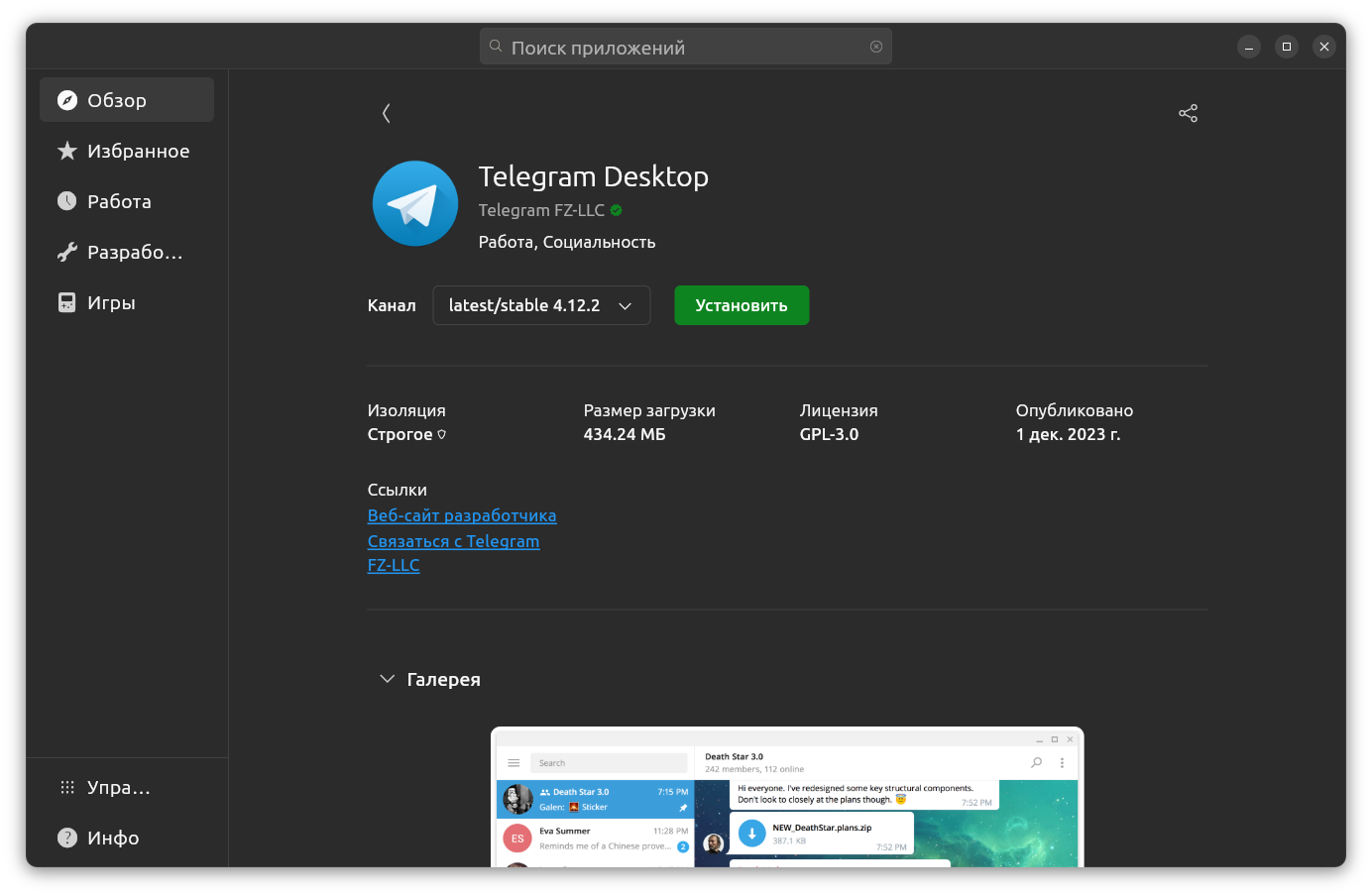Image resolution: width=1372 pixels, height=896 pixels.
Task: Click the grid icon beside Управление
Action: click(67, 787)
